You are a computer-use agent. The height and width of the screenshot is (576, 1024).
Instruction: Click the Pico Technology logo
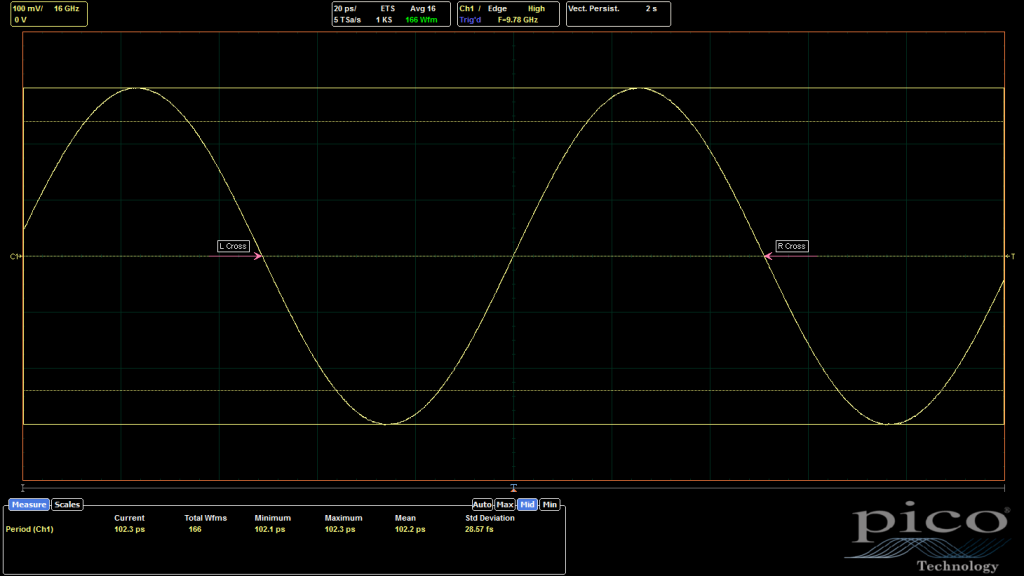(929, 538)
